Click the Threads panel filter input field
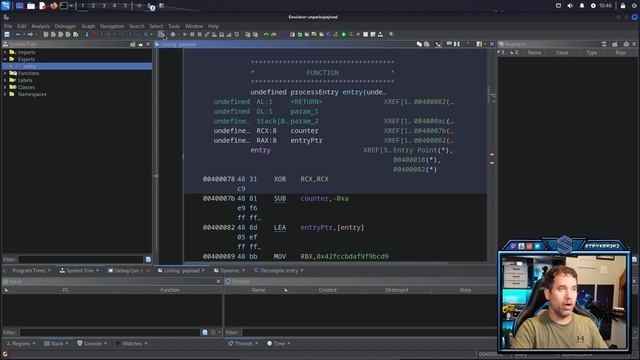Screen dimensions: 640x360 point(369,332)
